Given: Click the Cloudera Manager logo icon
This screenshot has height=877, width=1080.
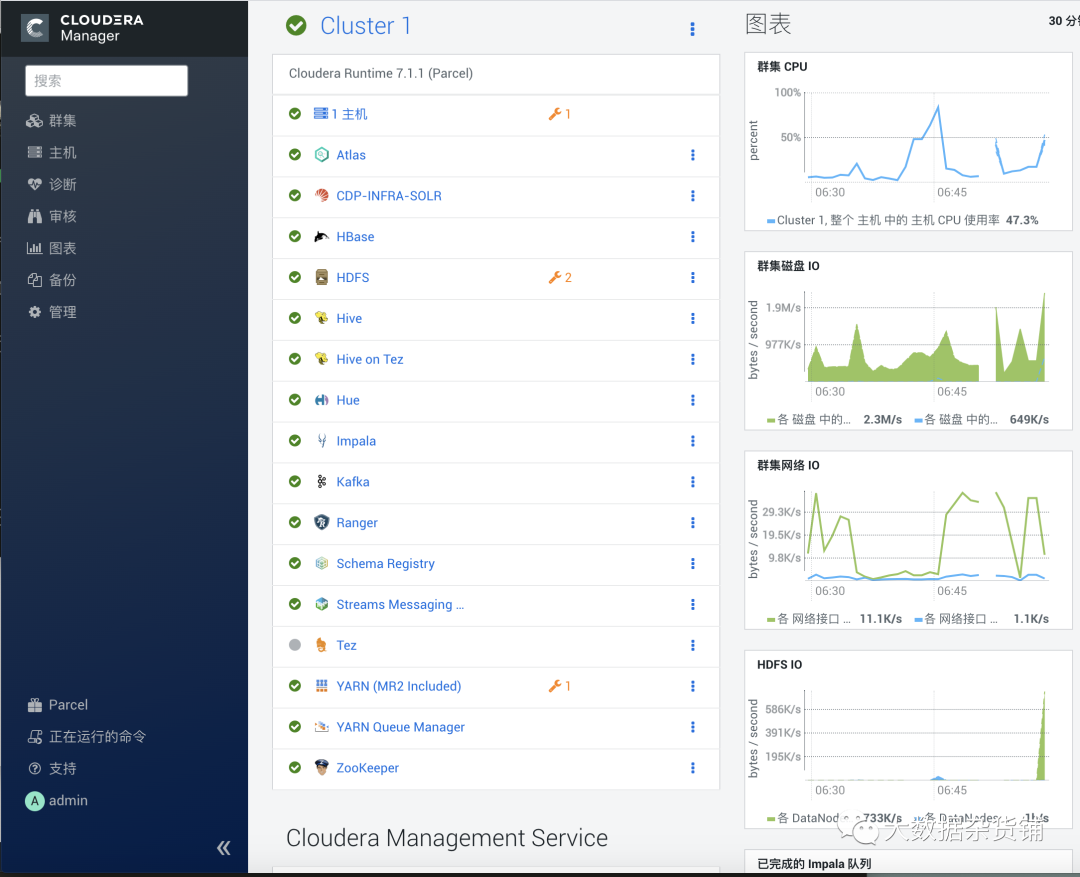Looking at the screenshot, I should pos(34,28).
